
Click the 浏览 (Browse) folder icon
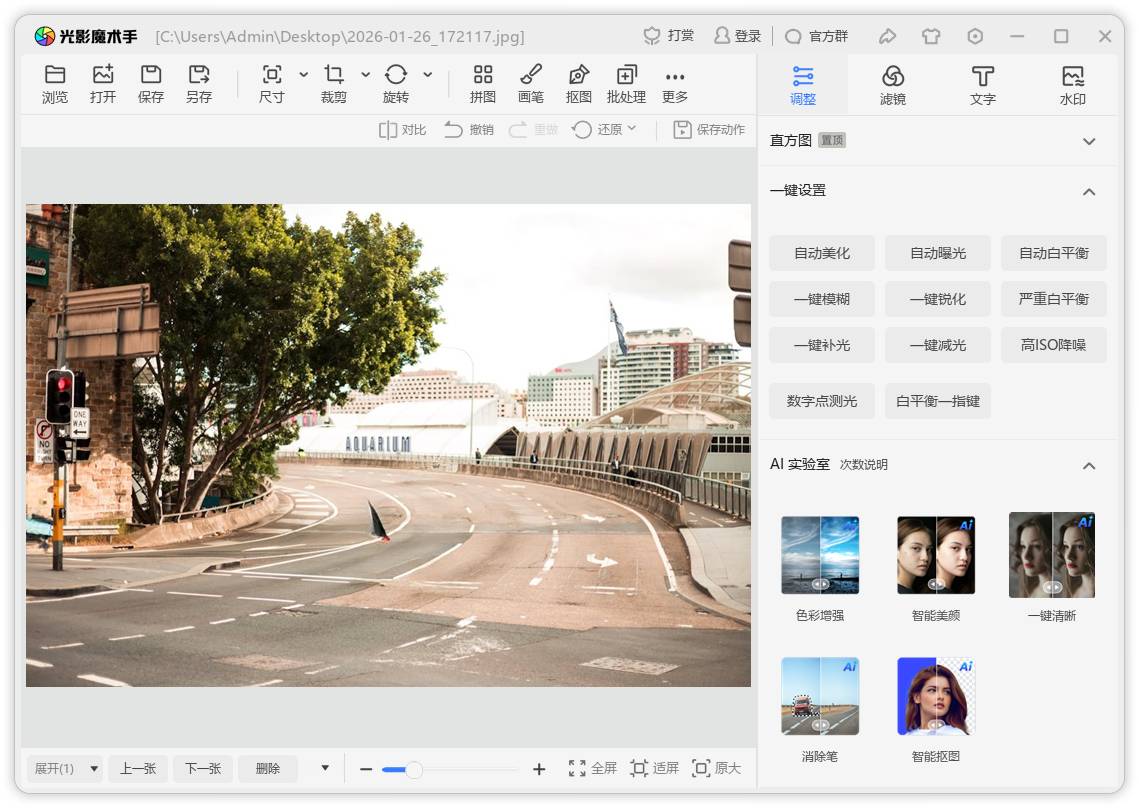pos(55,75)
